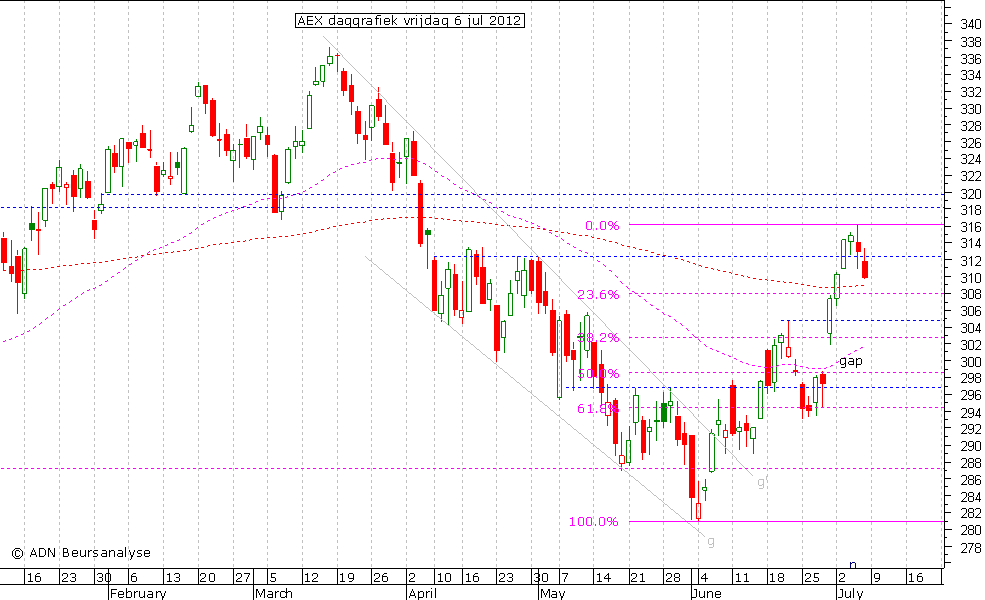Click the date label 21 in May

638,577
